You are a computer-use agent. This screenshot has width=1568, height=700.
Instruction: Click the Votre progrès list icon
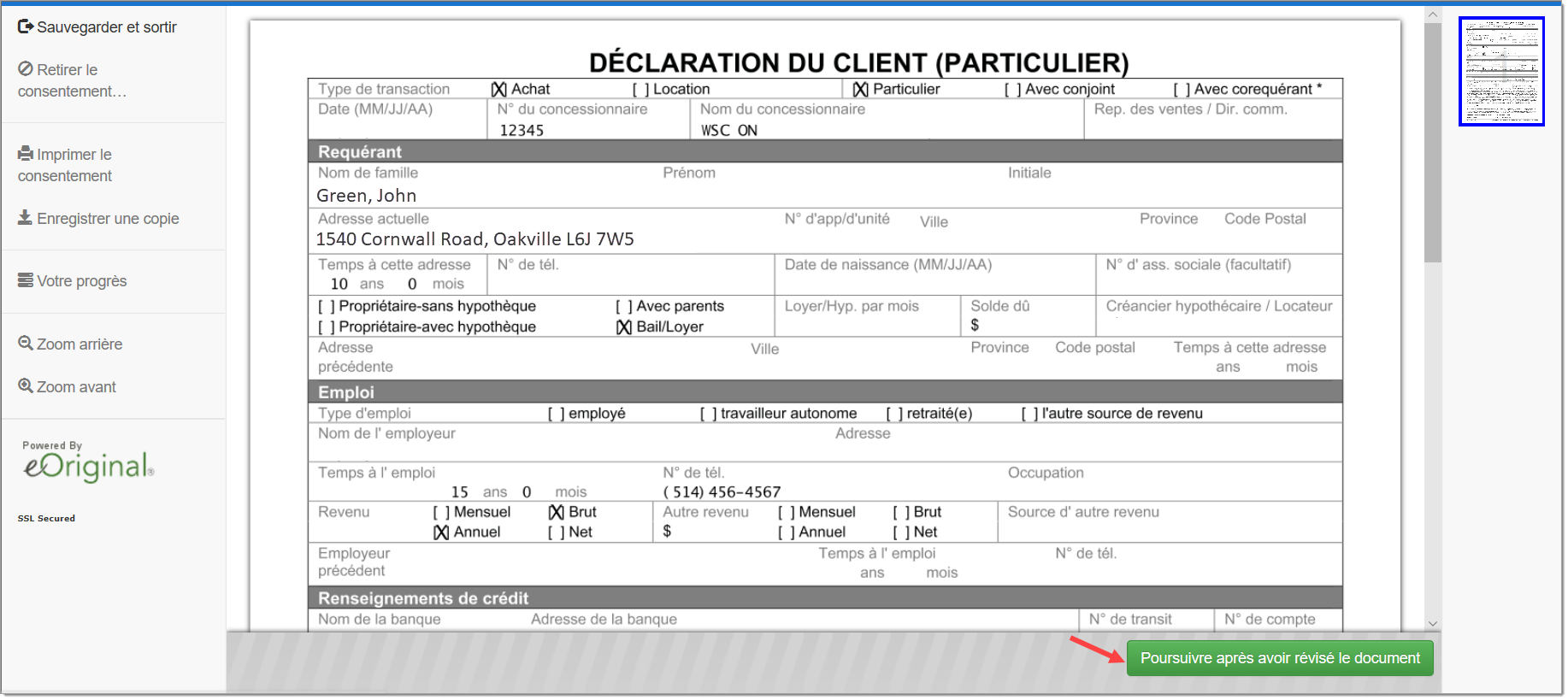click(26, 280)
